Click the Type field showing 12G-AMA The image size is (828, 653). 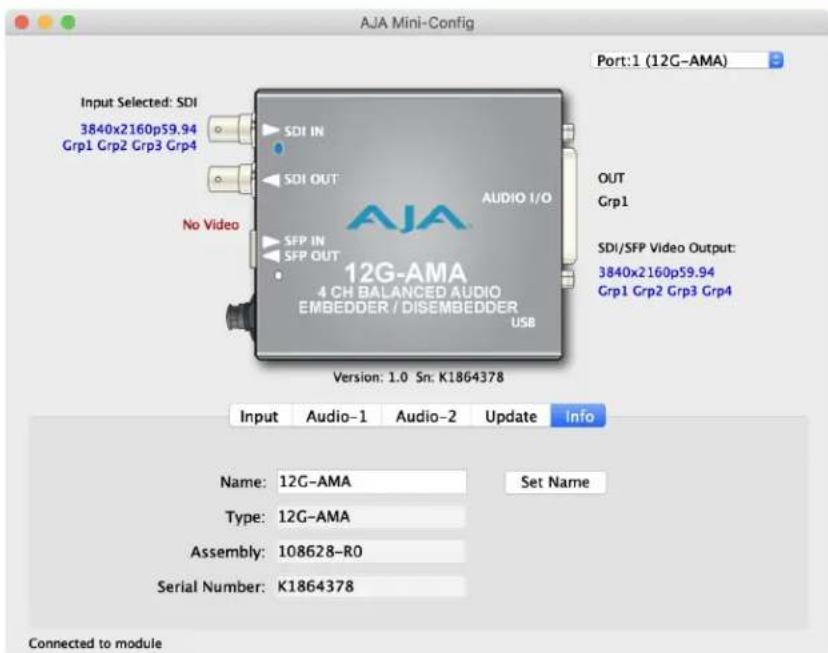pos(371,517)
